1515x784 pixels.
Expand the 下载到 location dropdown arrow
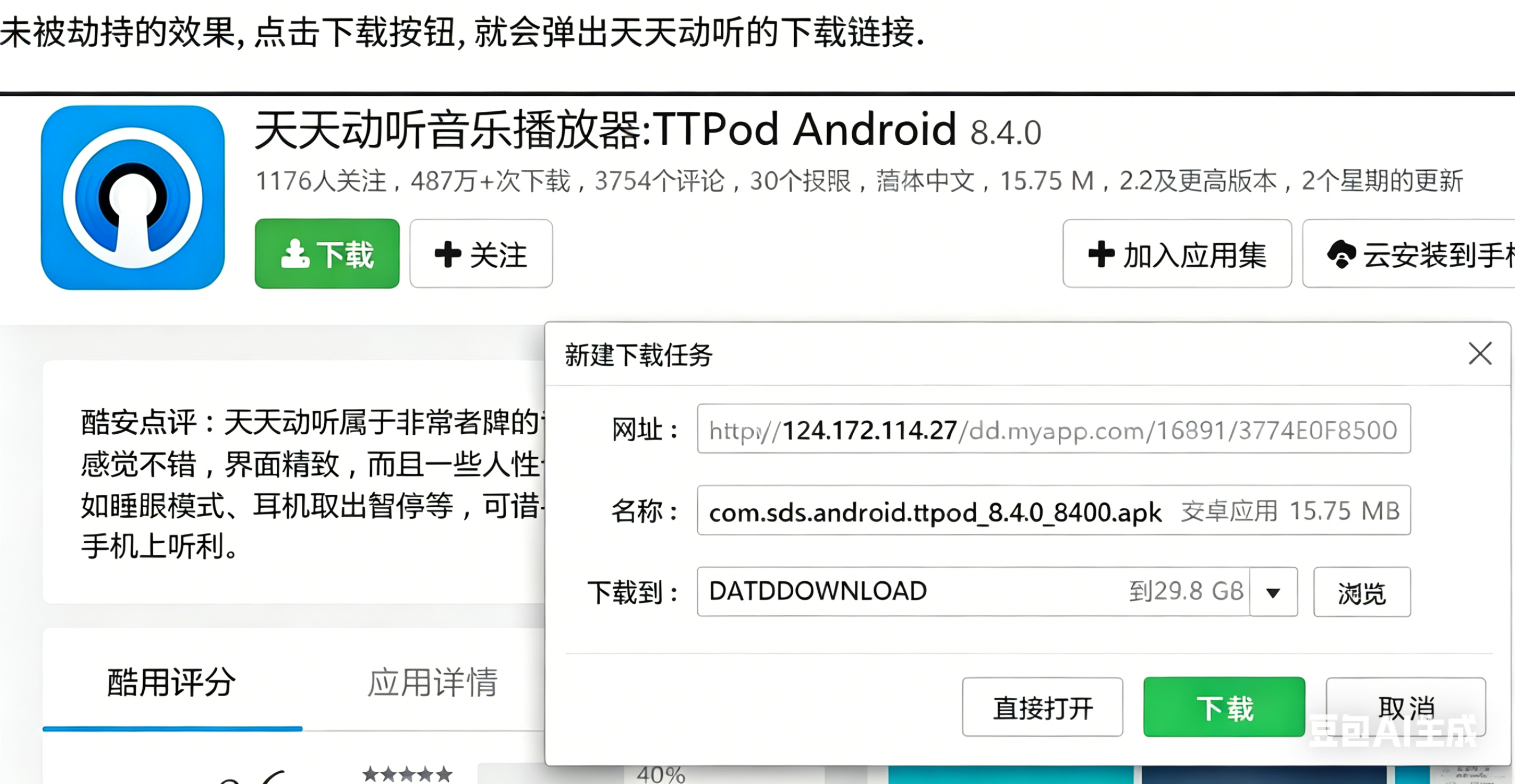pos(1273,592)
